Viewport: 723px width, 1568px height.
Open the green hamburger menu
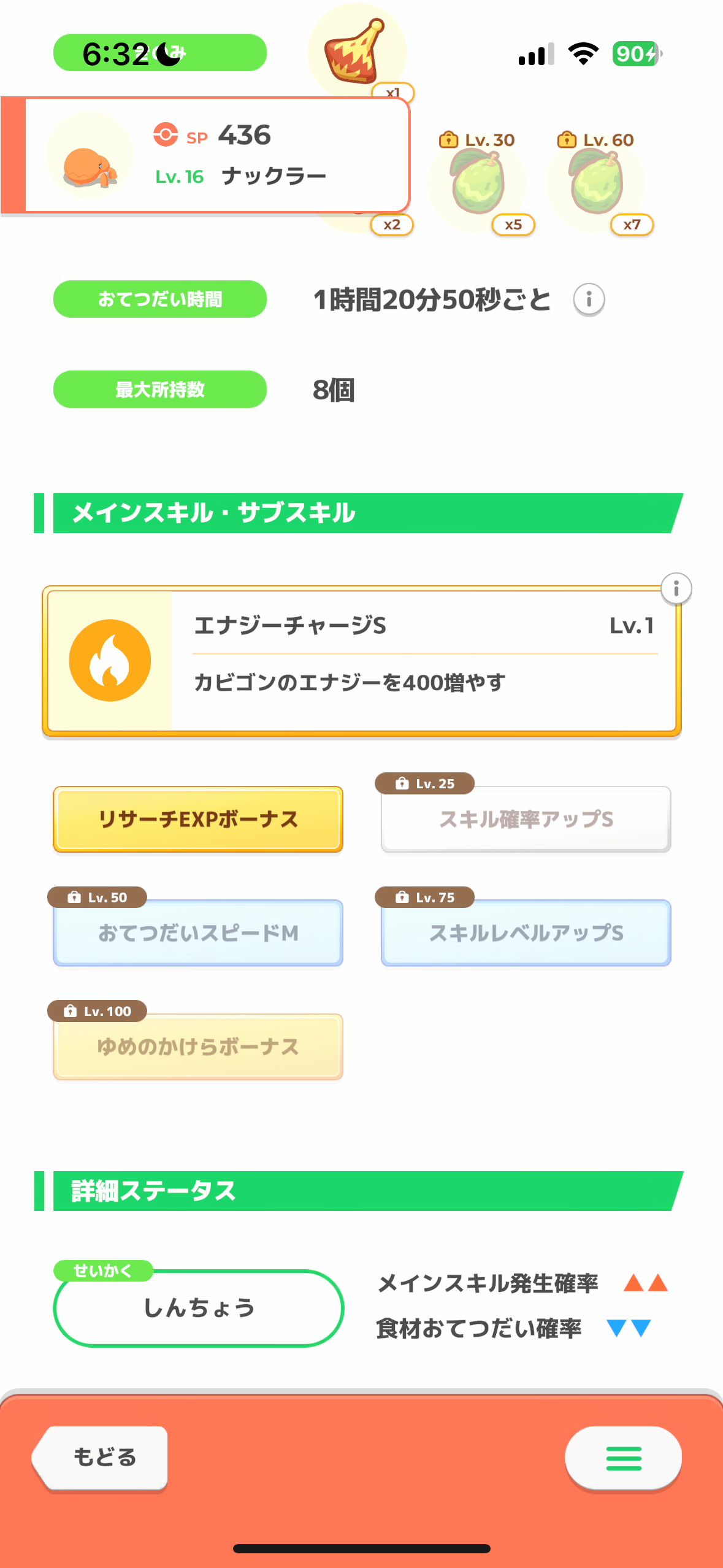[623, 1458]
